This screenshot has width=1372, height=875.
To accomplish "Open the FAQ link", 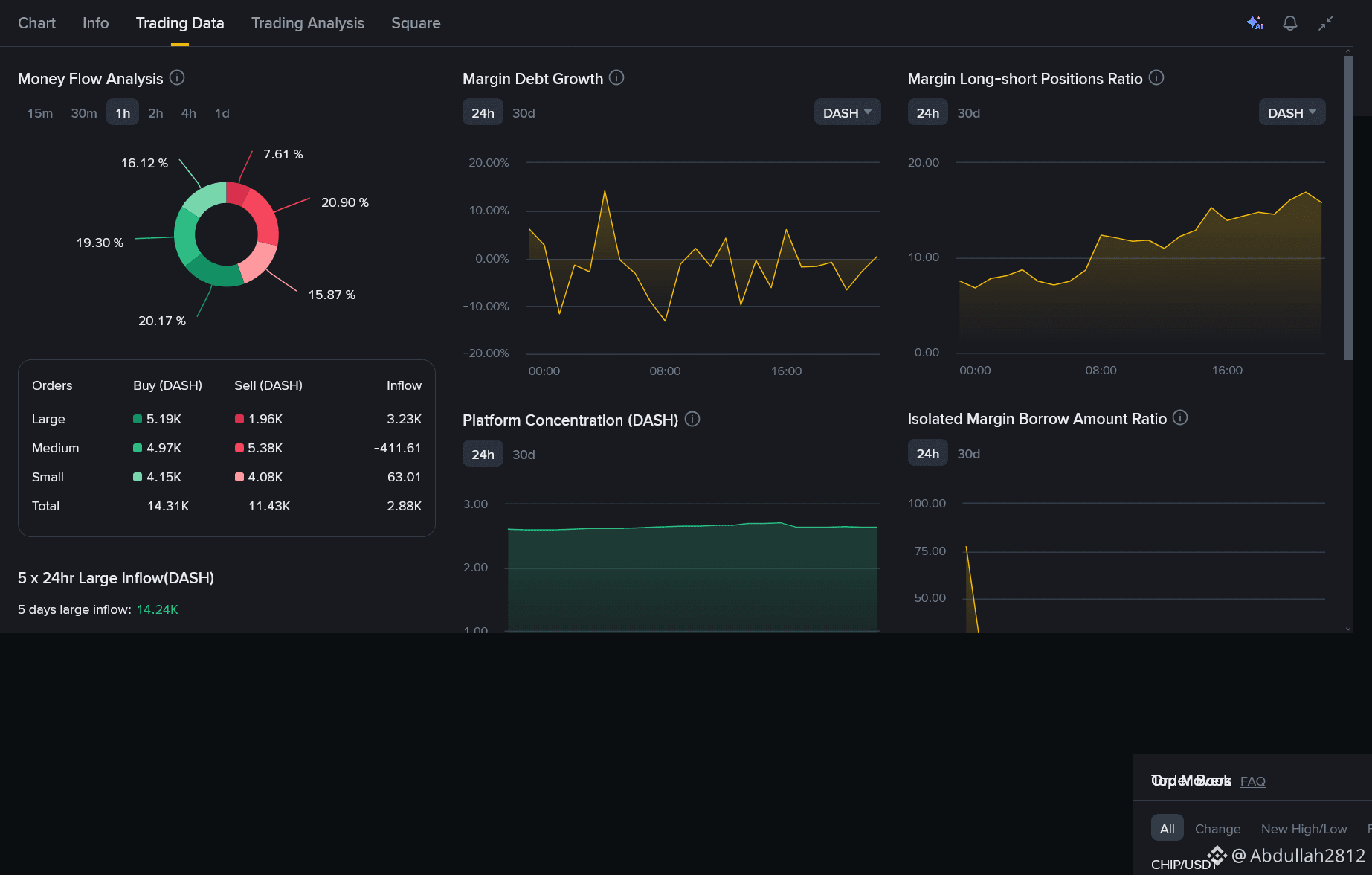I will 1253,781.
